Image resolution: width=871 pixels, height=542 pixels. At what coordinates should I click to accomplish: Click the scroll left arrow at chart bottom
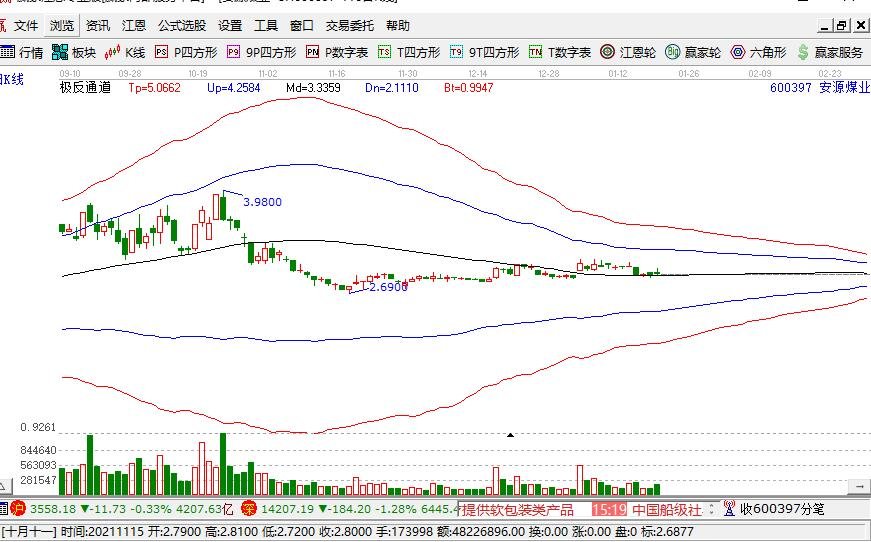4,486
